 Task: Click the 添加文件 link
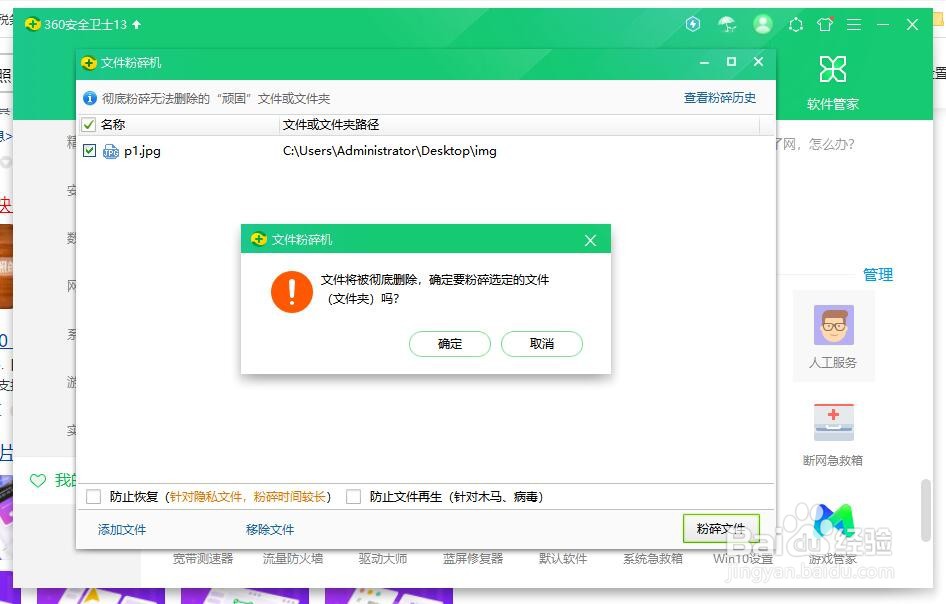(122, 530)
